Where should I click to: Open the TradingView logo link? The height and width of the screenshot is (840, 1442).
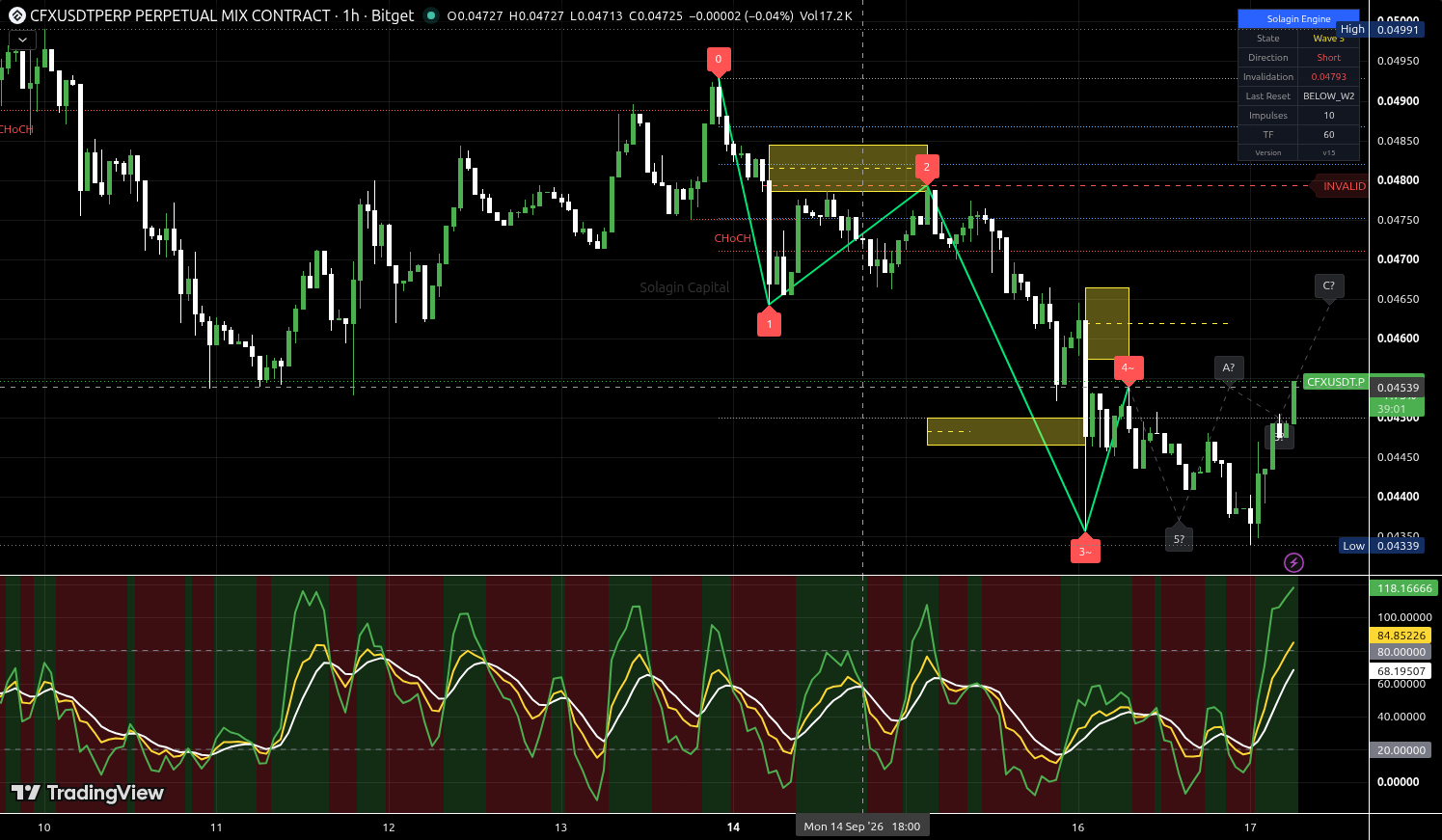(x=88, y=793)
